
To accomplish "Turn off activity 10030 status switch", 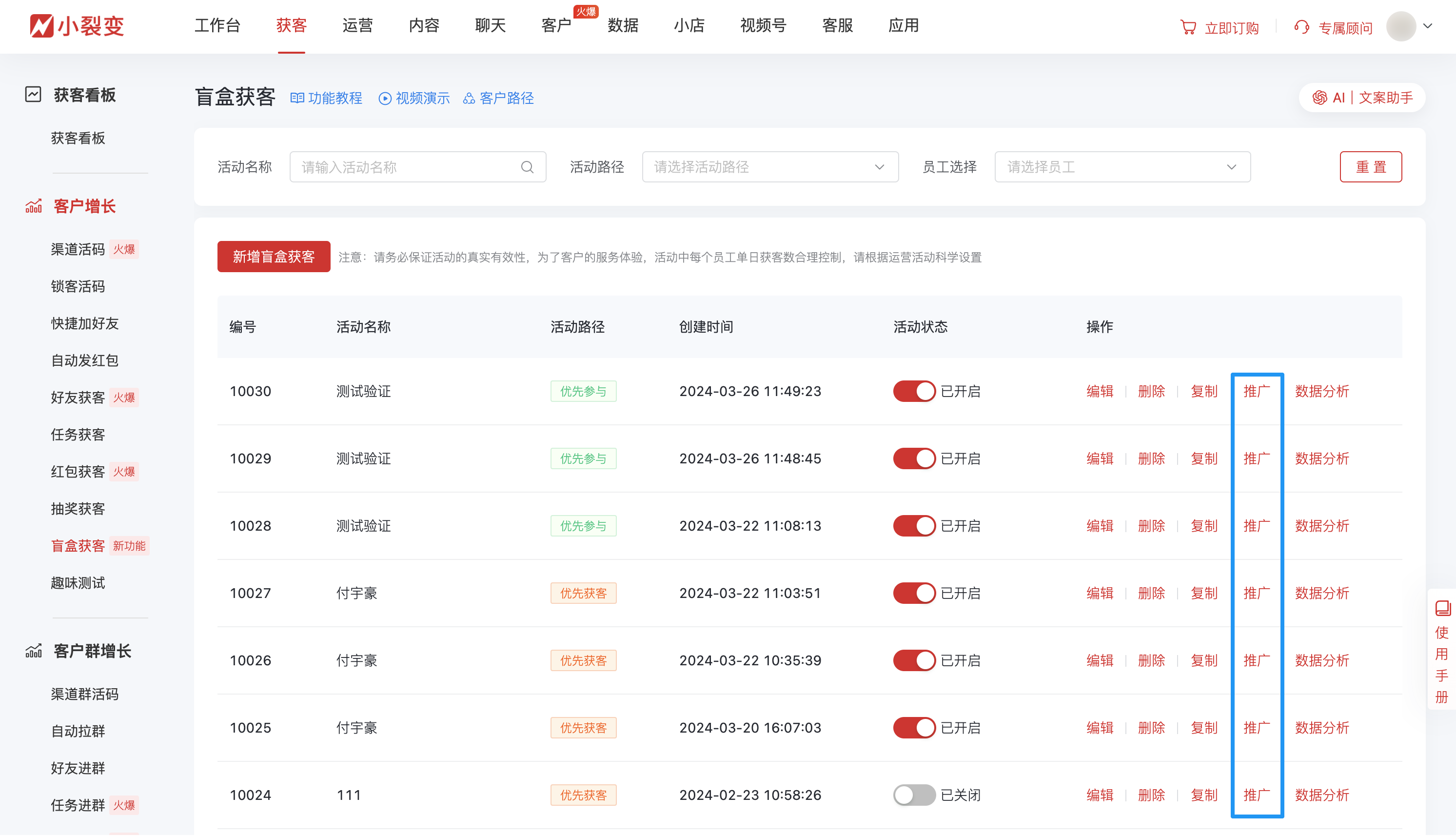I will pyautogui.click(x=914, y=392).
